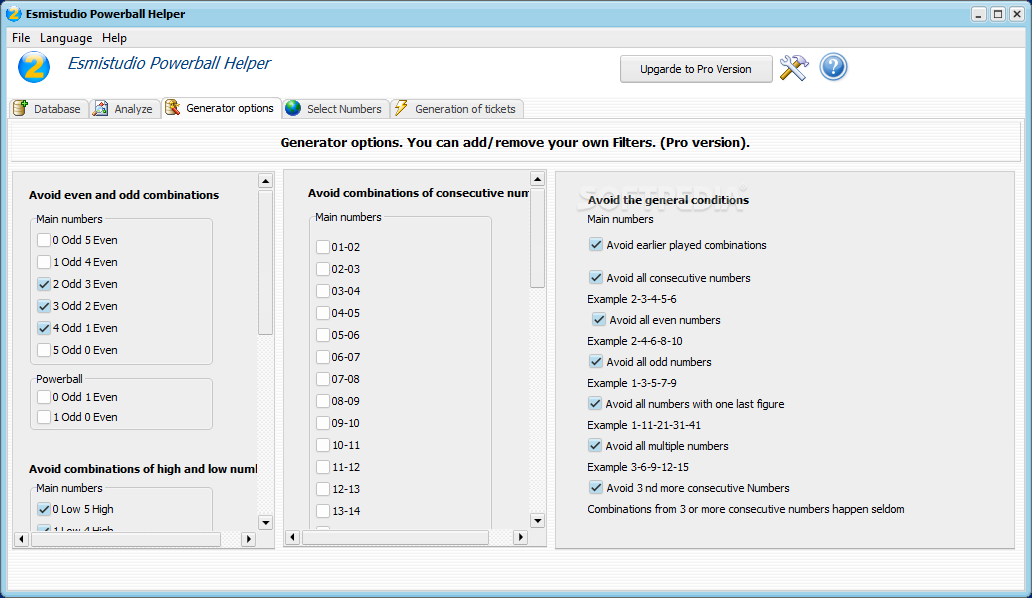This screenshot has width=1032, height=598.
Task: Click vertical scrollbar thumb in even/odd panel
Action: [x=265, y=262]
